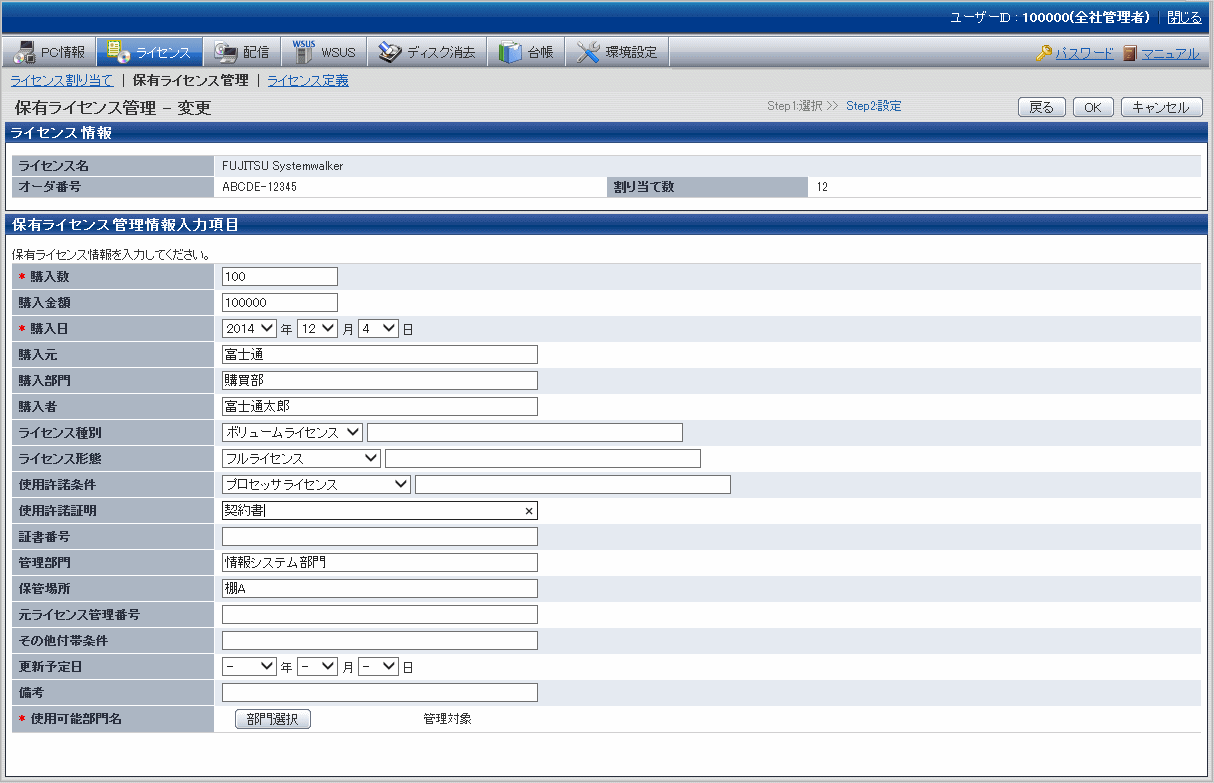Open the 台帳 tab
This screenshot has height=783, width=1214.
[x=526, y=52]
